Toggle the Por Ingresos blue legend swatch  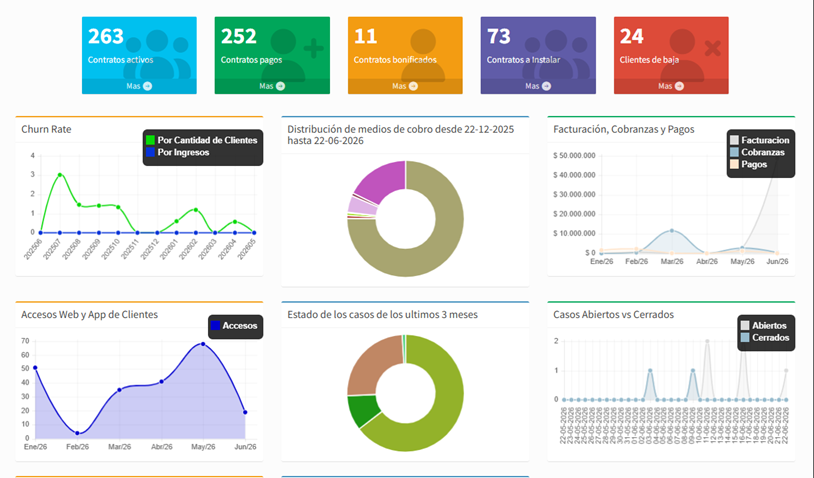[151, 153]
